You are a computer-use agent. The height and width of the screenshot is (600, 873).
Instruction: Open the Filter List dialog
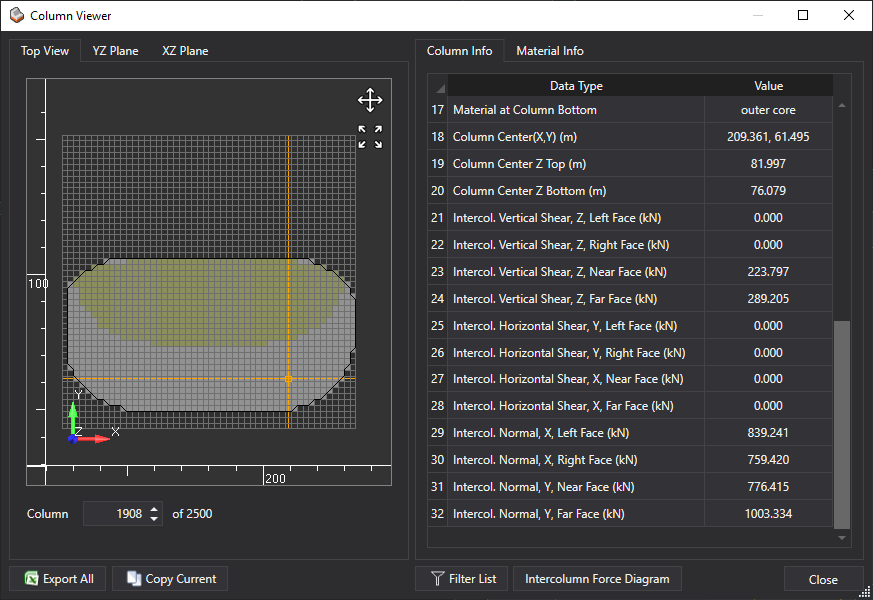click(463, 579)
